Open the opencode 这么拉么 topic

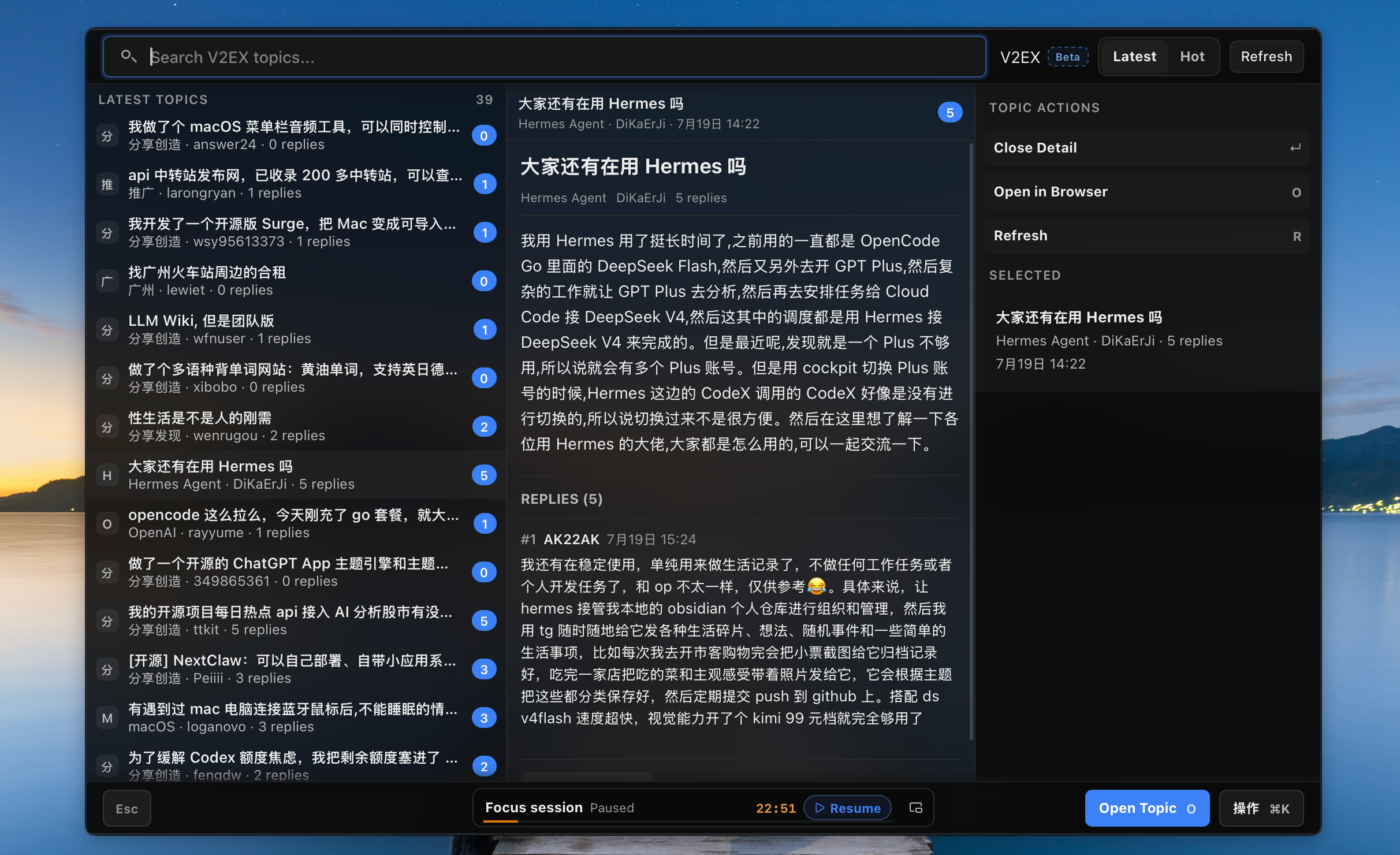[296, 523]
